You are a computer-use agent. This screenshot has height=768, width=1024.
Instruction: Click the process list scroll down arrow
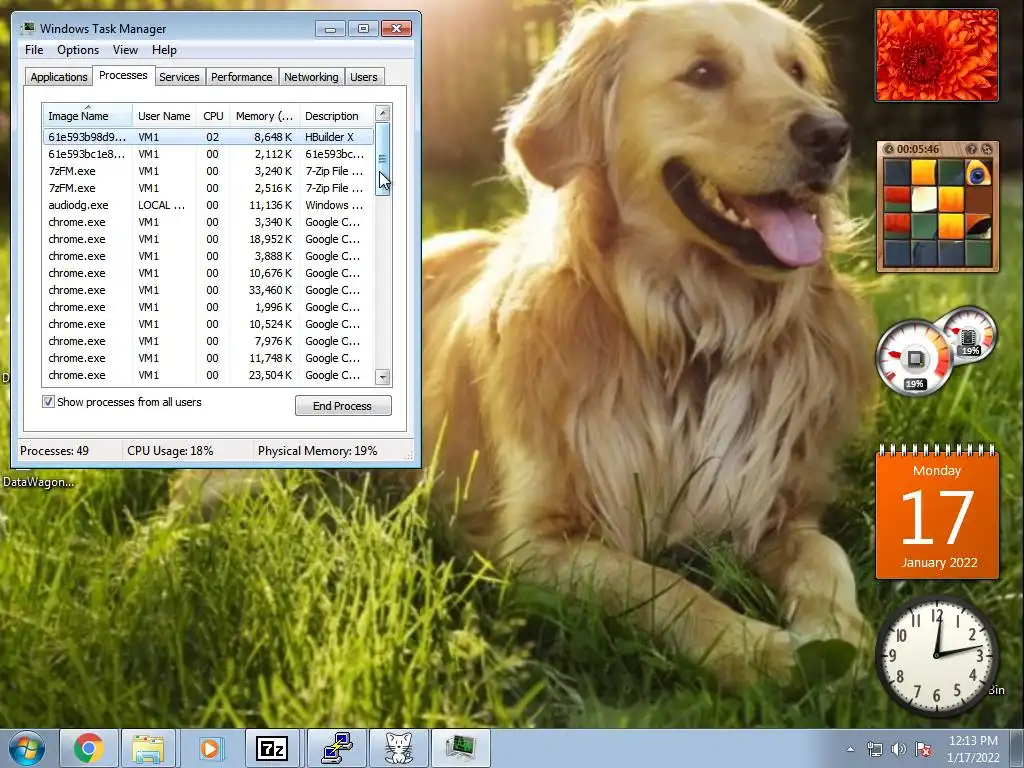(383, 377)
